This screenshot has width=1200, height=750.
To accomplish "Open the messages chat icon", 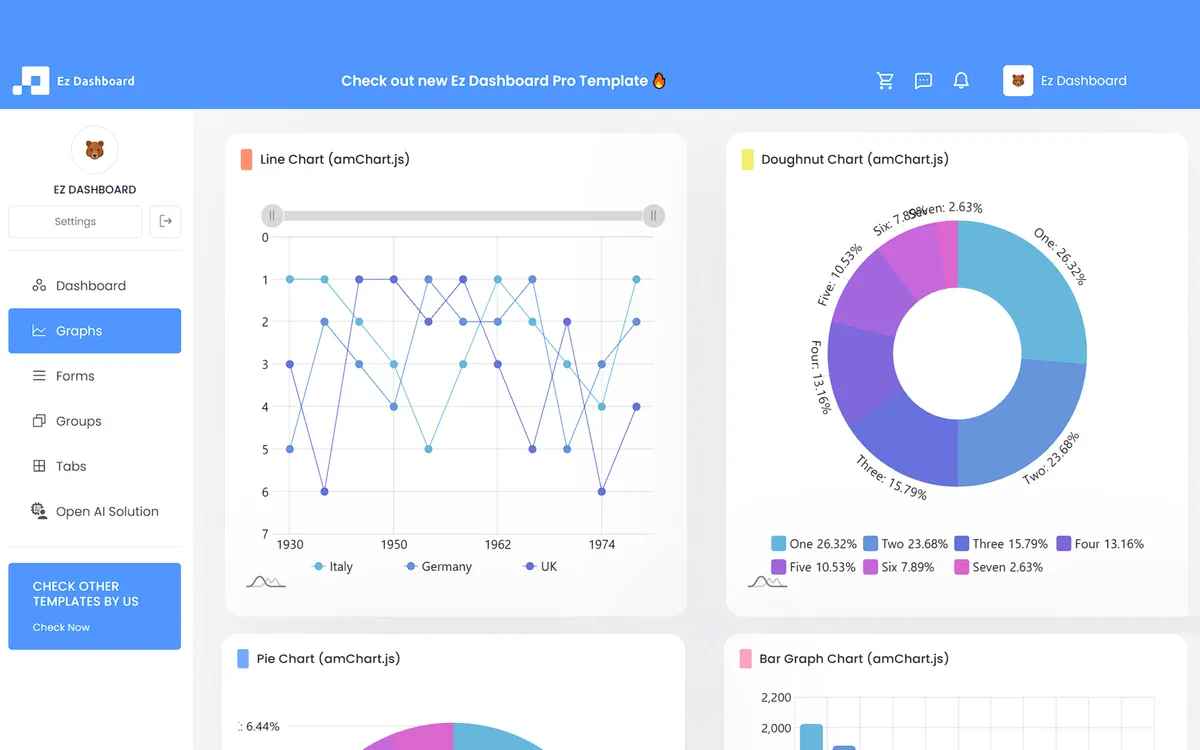I will click(923, 81).
